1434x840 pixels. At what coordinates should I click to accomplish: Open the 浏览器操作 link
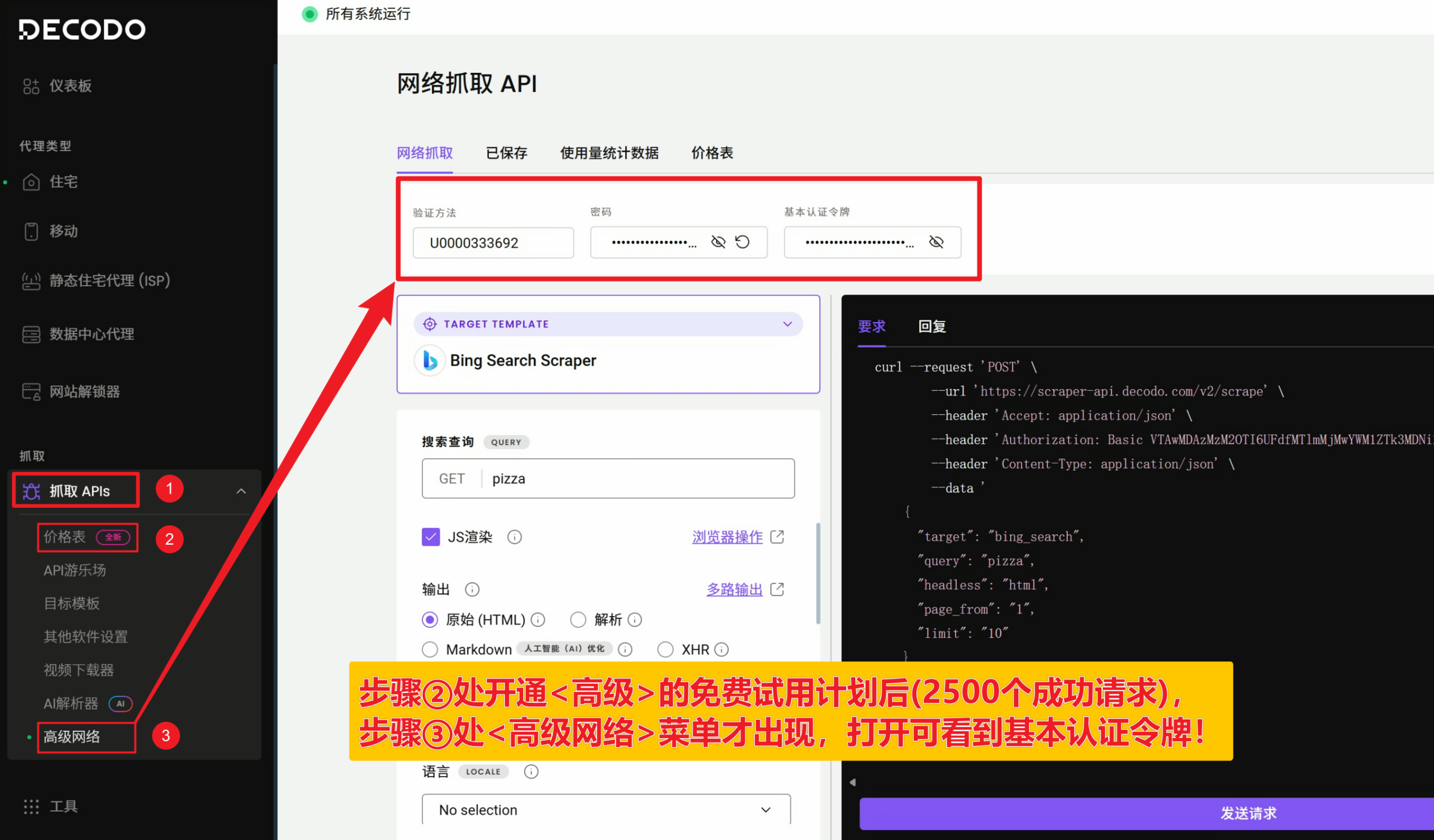click(x=727, y=537)
